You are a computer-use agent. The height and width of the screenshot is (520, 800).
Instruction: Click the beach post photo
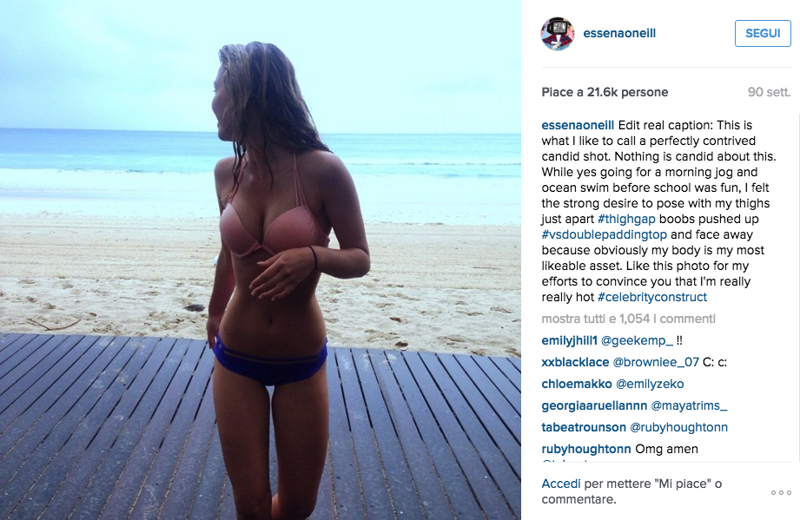tap(260, 260)
